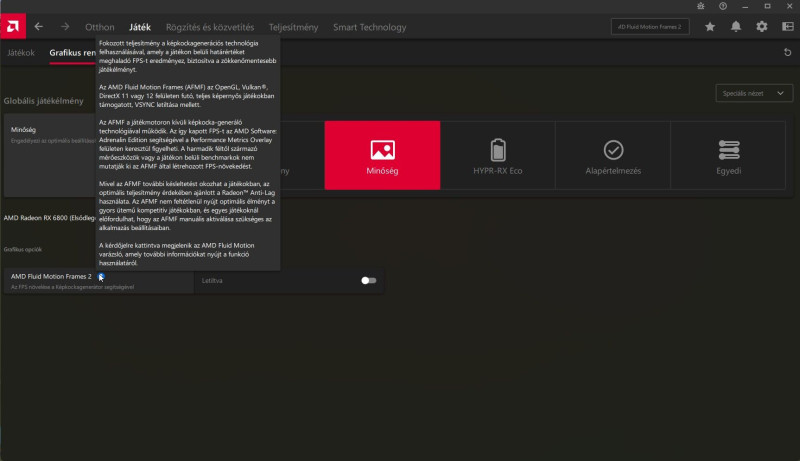This screenshot has width=800, height=461.
Task: Select the Egyedi profile tile
Action: pos(729,155)
